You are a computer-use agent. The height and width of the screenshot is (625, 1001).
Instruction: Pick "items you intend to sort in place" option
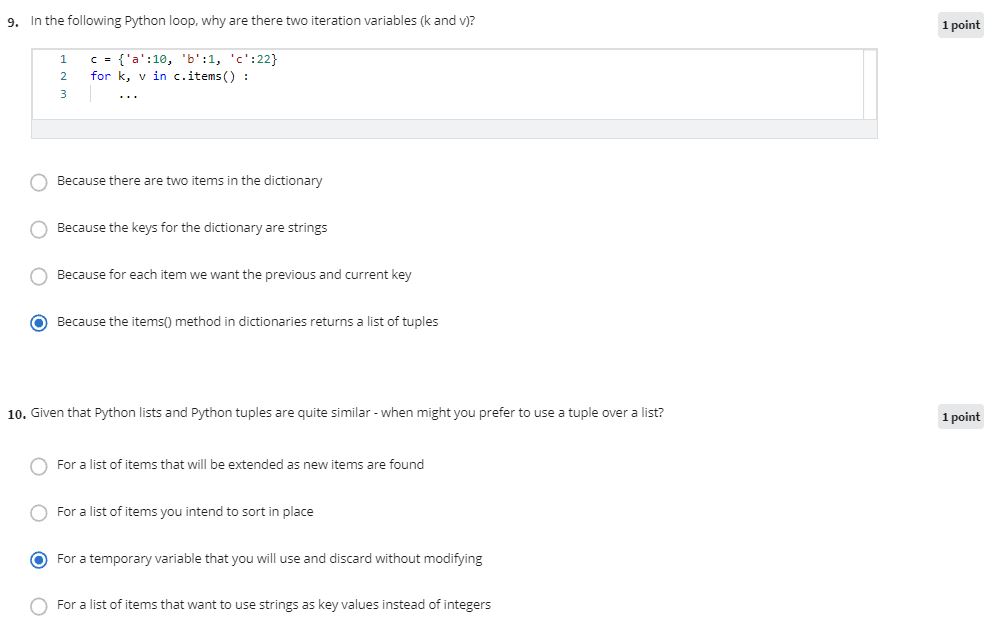(39, 513)
